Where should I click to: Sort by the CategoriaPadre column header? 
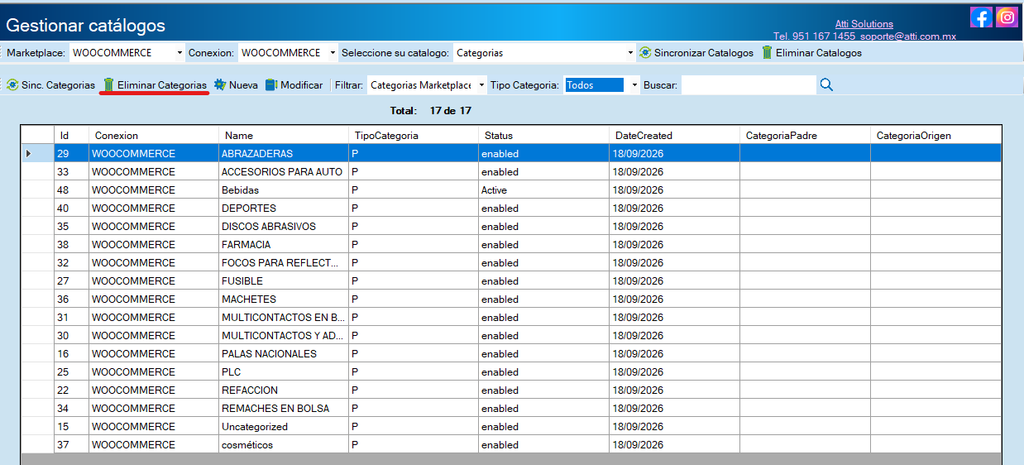[805, 135]
